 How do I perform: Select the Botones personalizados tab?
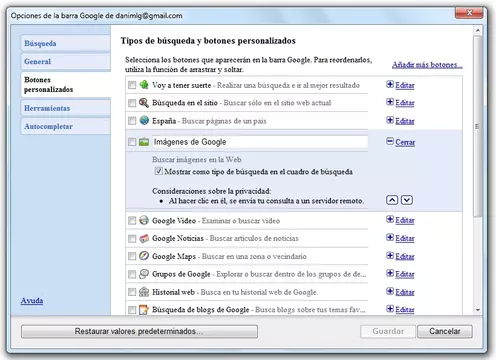(65, 84)
